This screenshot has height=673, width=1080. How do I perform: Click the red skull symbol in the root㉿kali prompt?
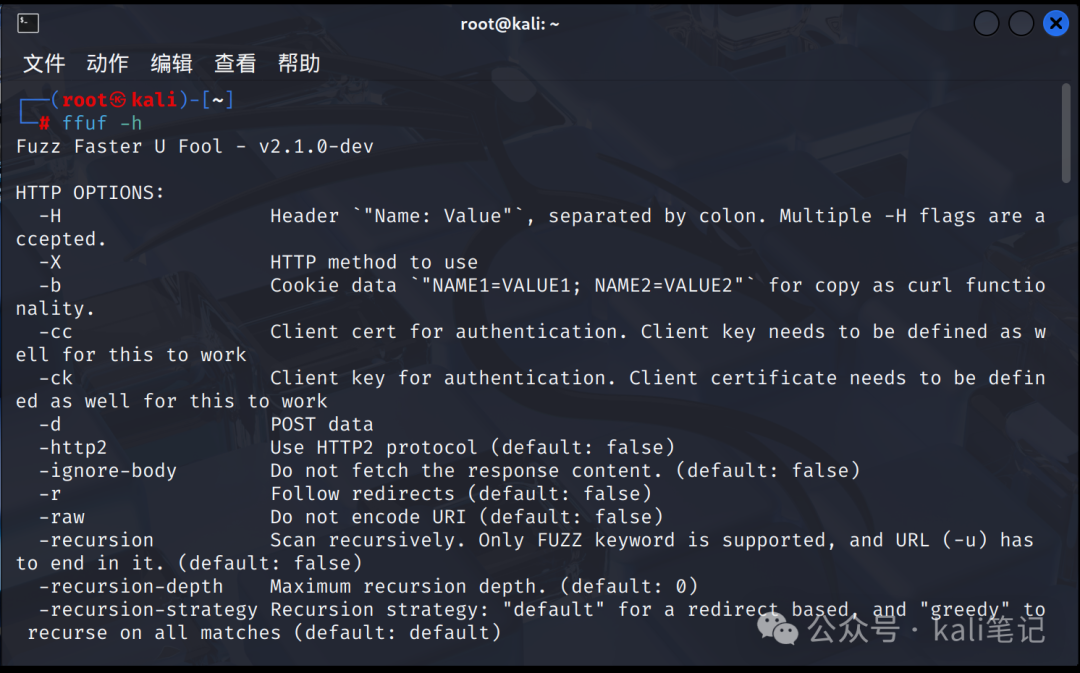[x=118, y=100]
